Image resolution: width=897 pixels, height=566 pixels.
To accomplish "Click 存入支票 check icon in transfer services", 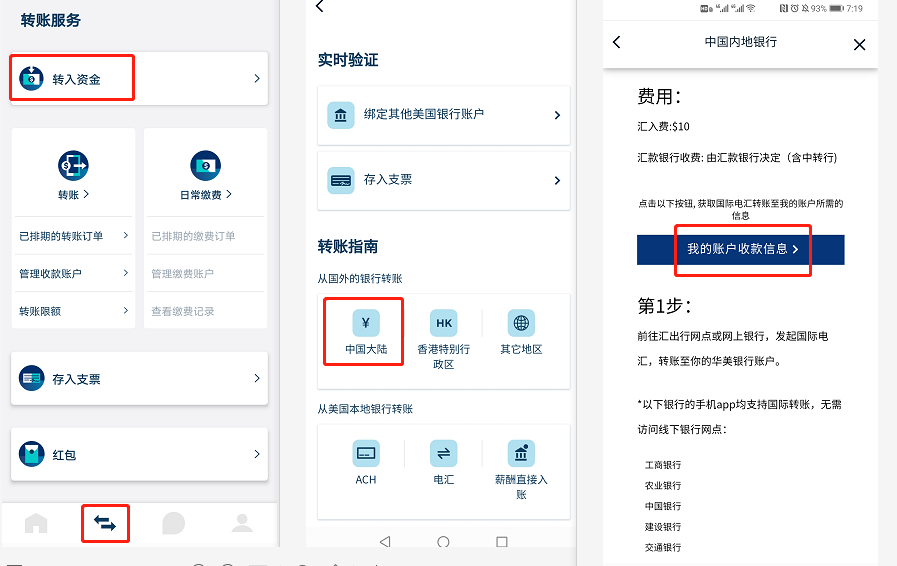I will 31,378.
